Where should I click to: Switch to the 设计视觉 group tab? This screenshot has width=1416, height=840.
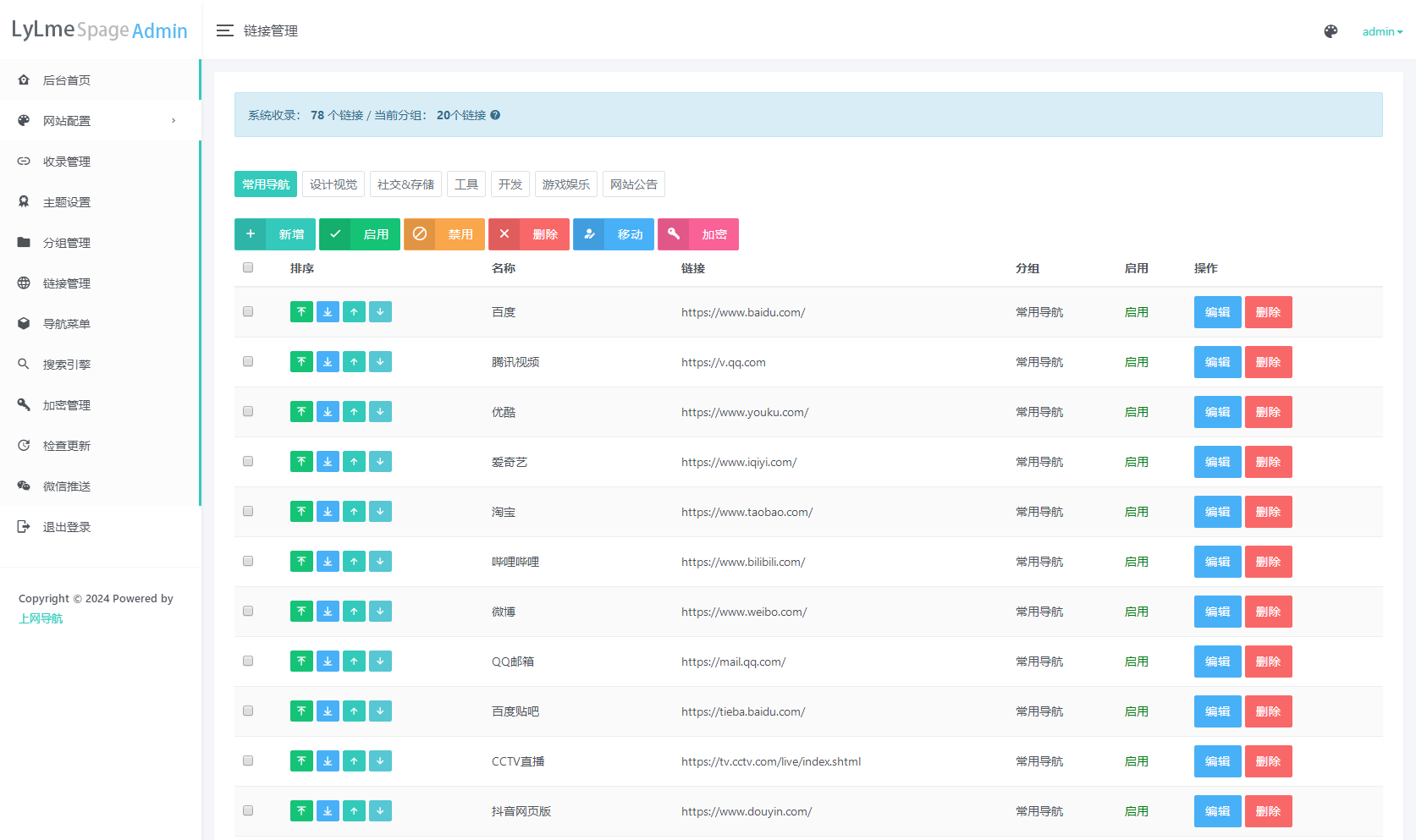(333, 184)
